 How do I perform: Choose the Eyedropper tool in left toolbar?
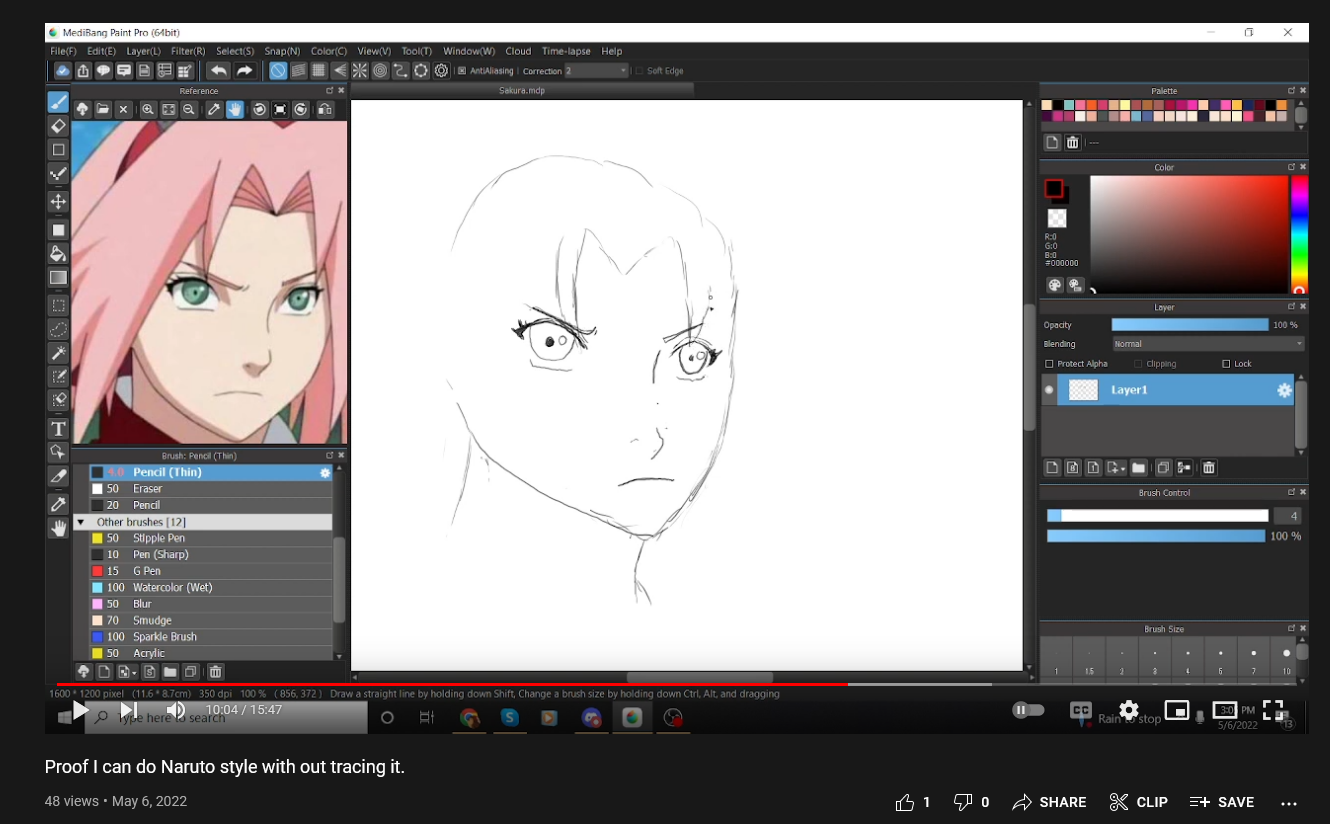[58, 504]
